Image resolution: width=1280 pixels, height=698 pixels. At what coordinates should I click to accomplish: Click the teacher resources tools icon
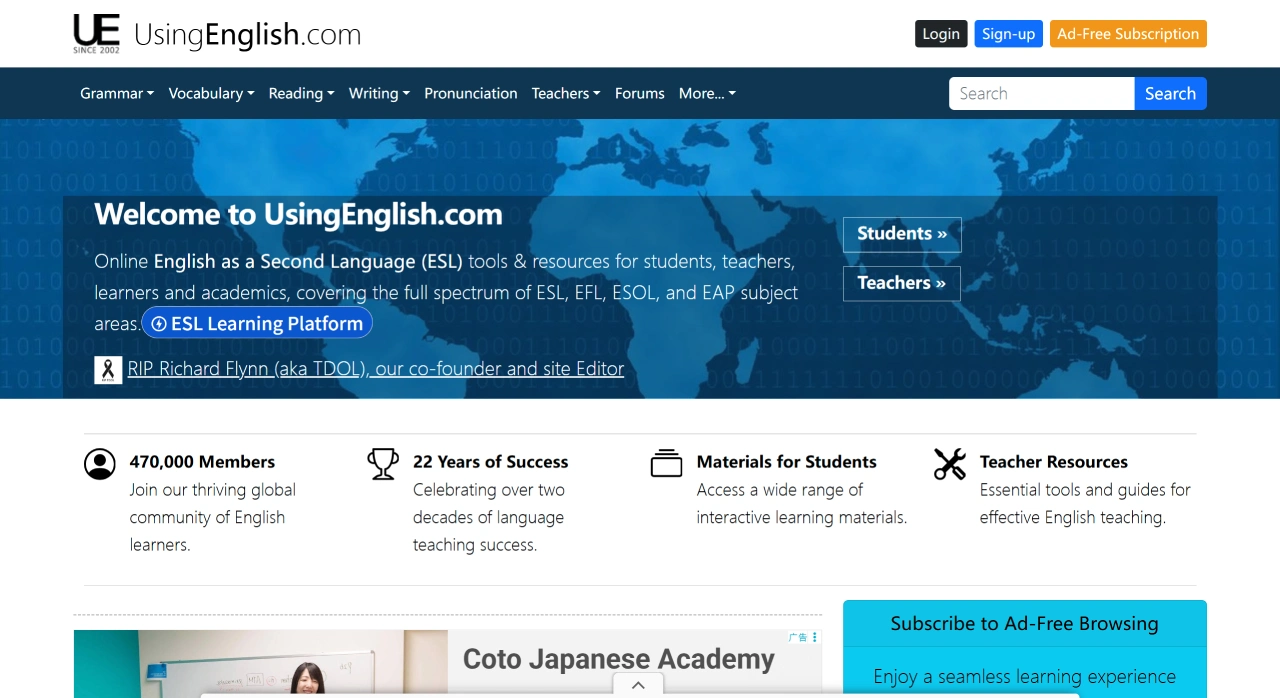pyautogui.click(x=949, y=464)
